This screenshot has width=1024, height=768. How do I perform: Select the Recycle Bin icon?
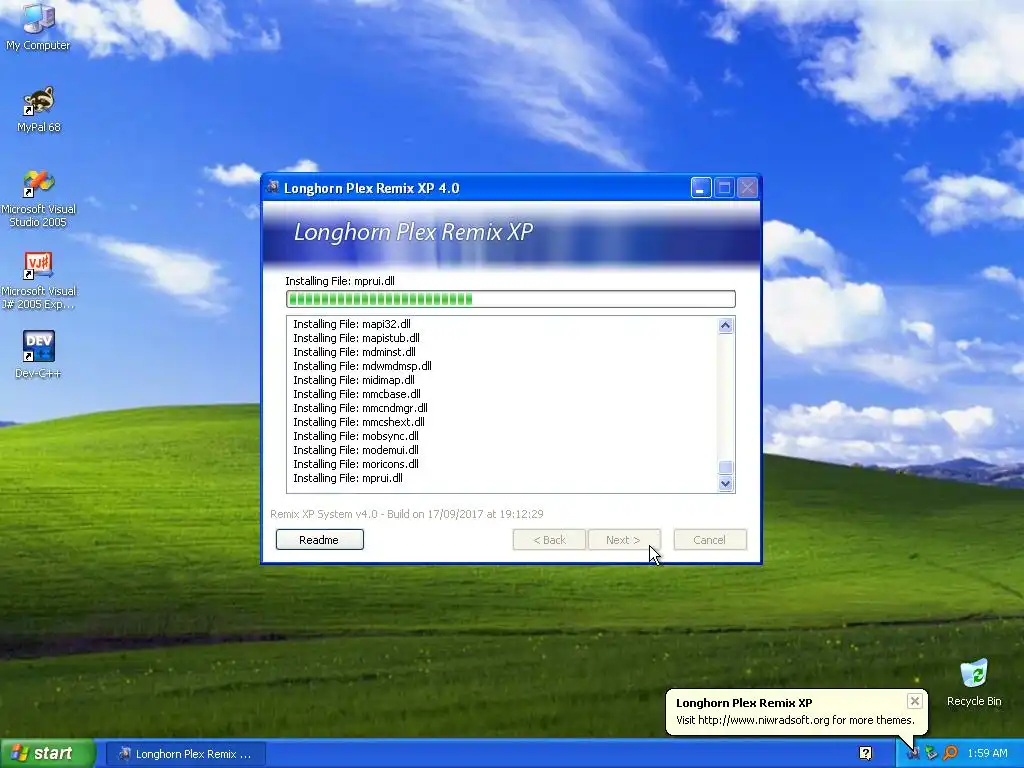[974, 682]
